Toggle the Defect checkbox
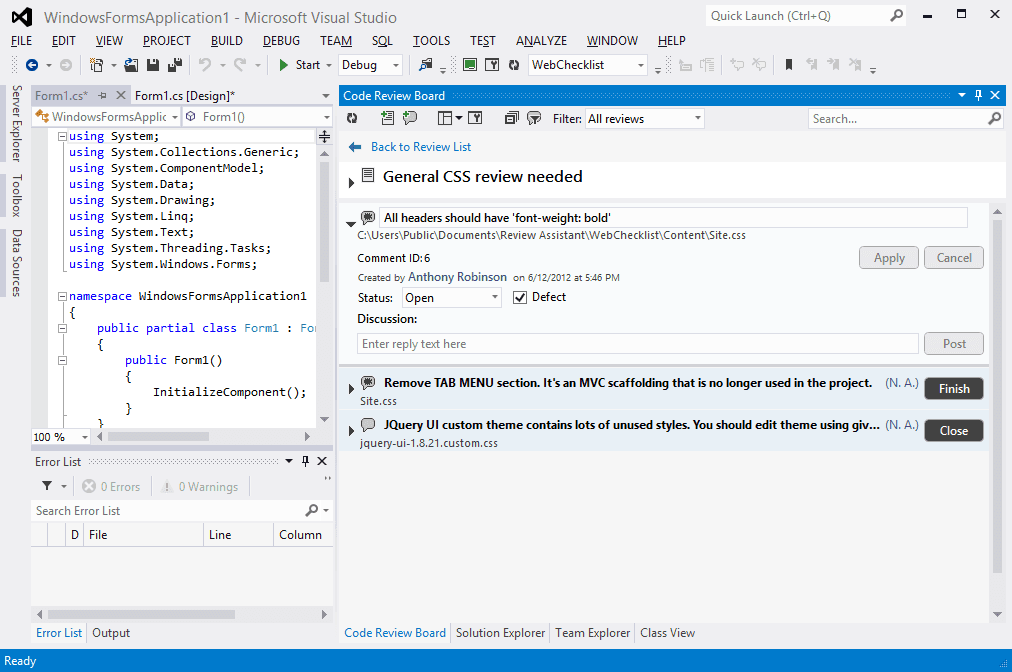1012x672 pixels. 520,298
